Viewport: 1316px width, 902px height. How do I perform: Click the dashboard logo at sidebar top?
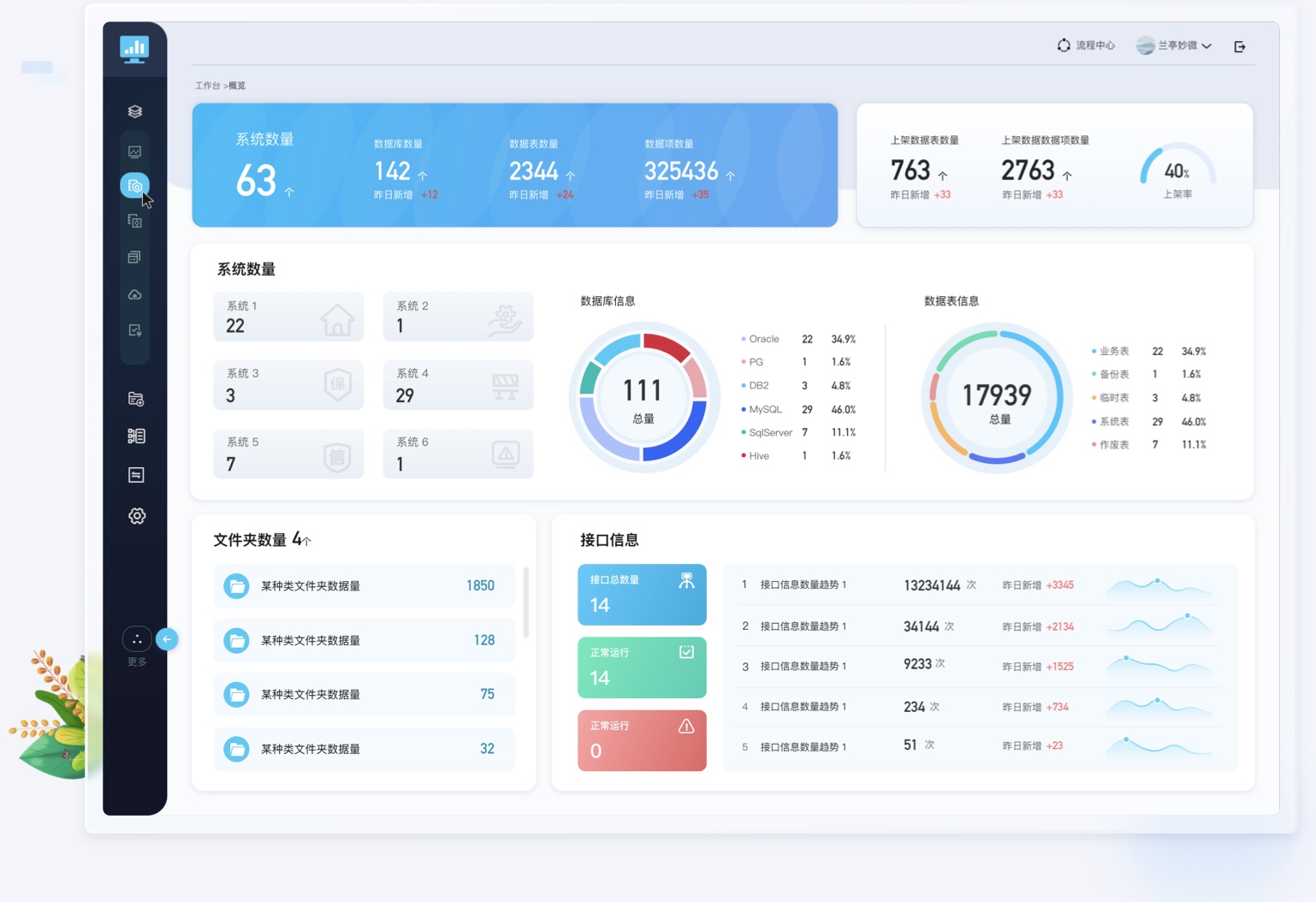pyautogui.click(x=134, y=50)
